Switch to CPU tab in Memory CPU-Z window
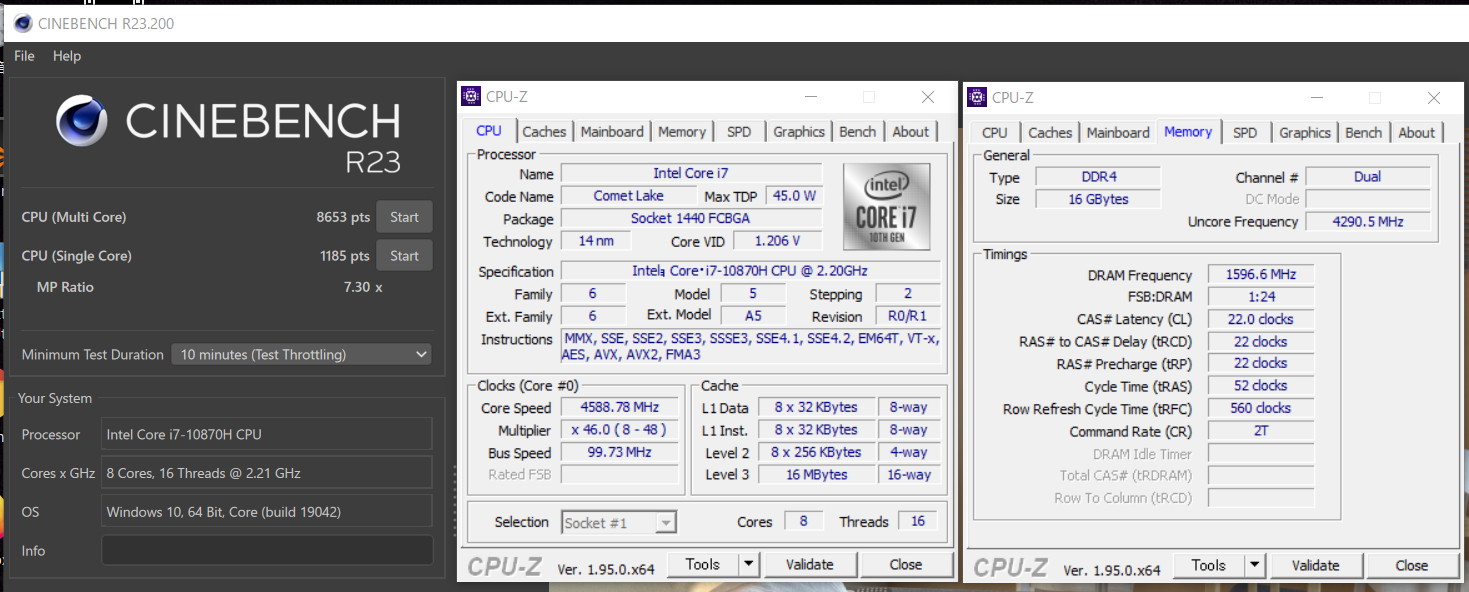 click(x=995, y=133)
